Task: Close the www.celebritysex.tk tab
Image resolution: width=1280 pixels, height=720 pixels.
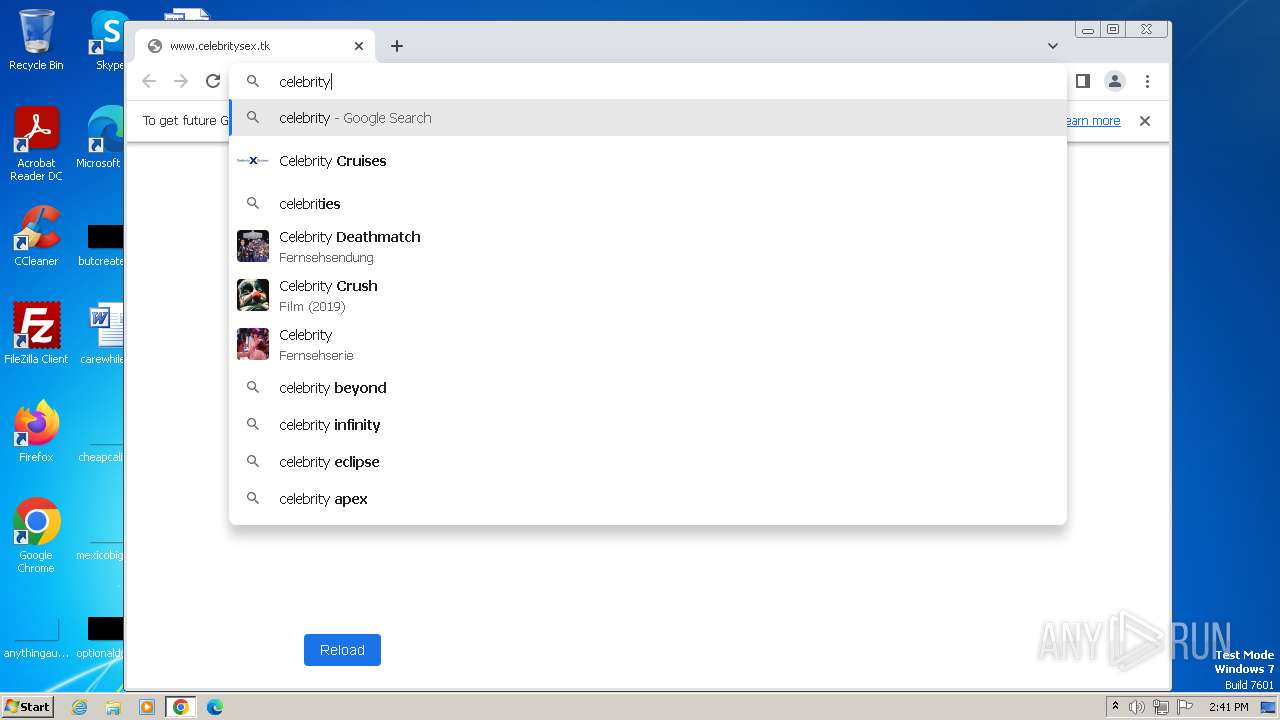Action: tap(359, 46)
